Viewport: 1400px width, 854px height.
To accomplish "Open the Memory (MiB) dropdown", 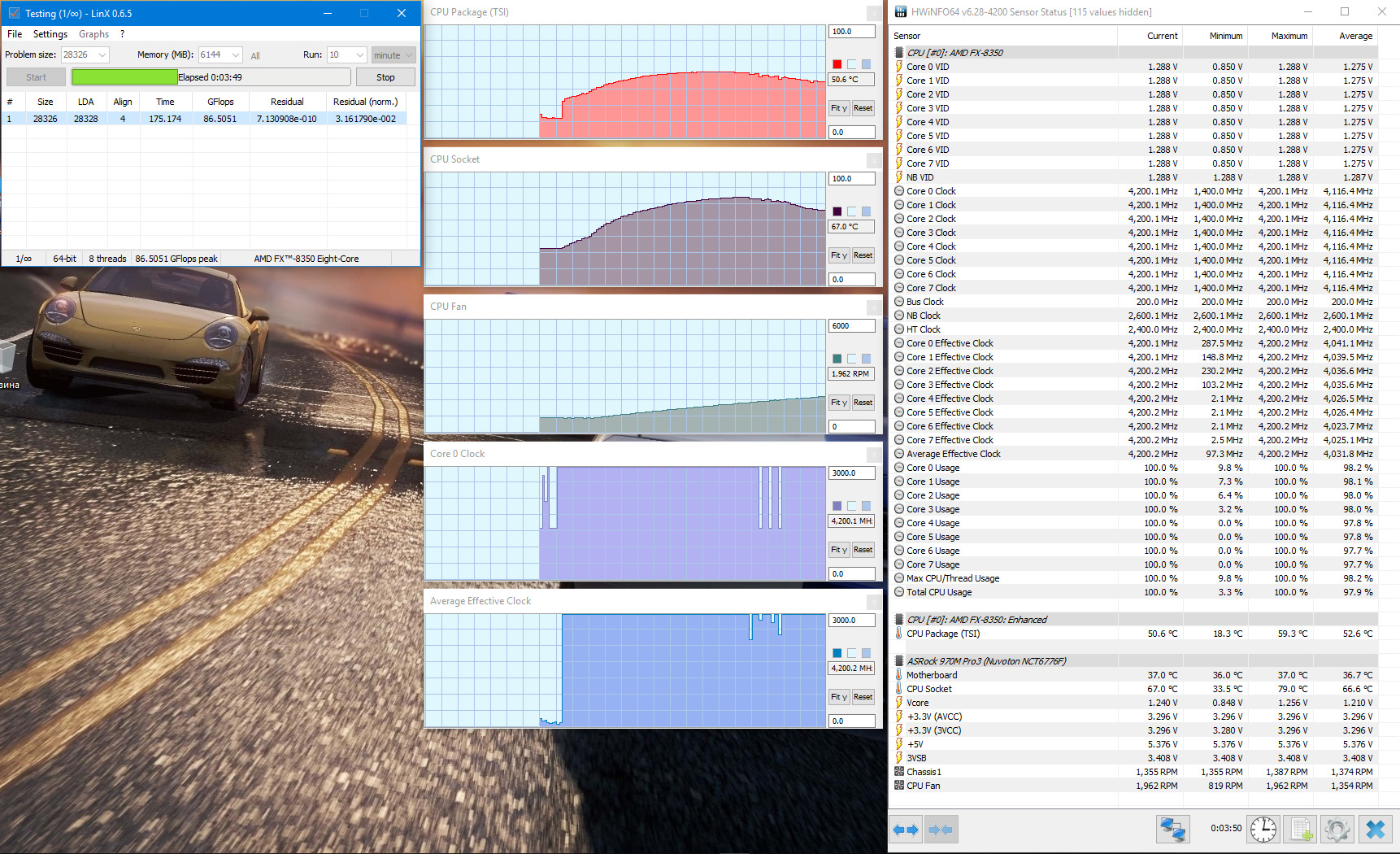I will tap(236, 55).
